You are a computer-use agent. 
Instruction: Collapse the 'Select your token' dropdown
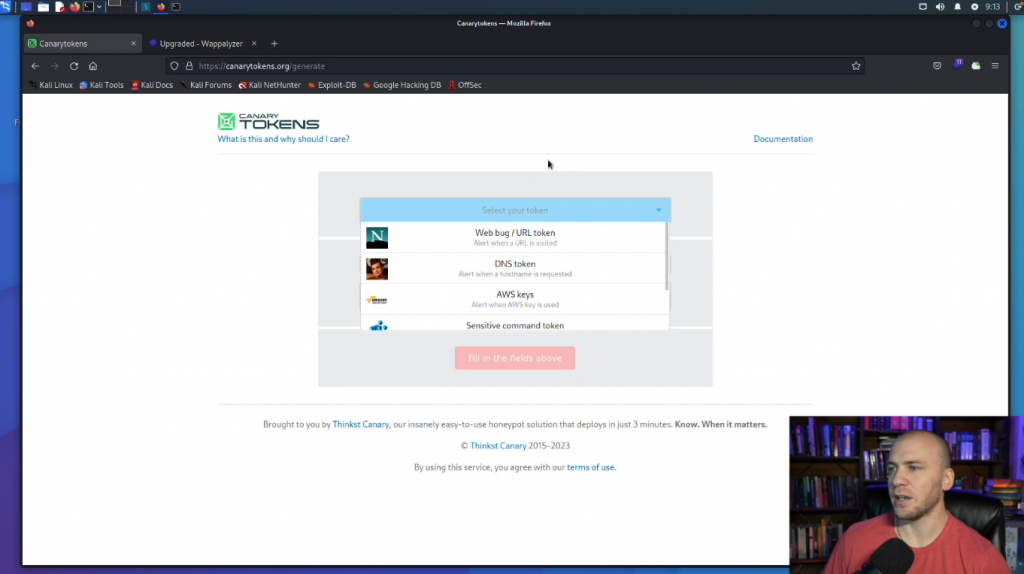pos(515,210)
